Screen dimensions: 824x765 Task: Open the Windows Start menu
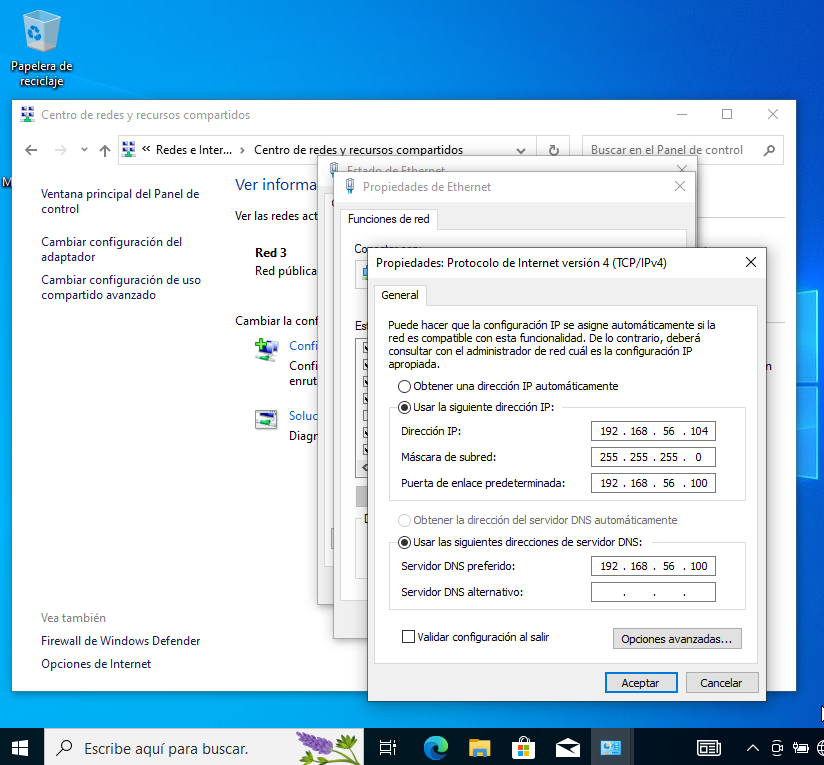20,748
